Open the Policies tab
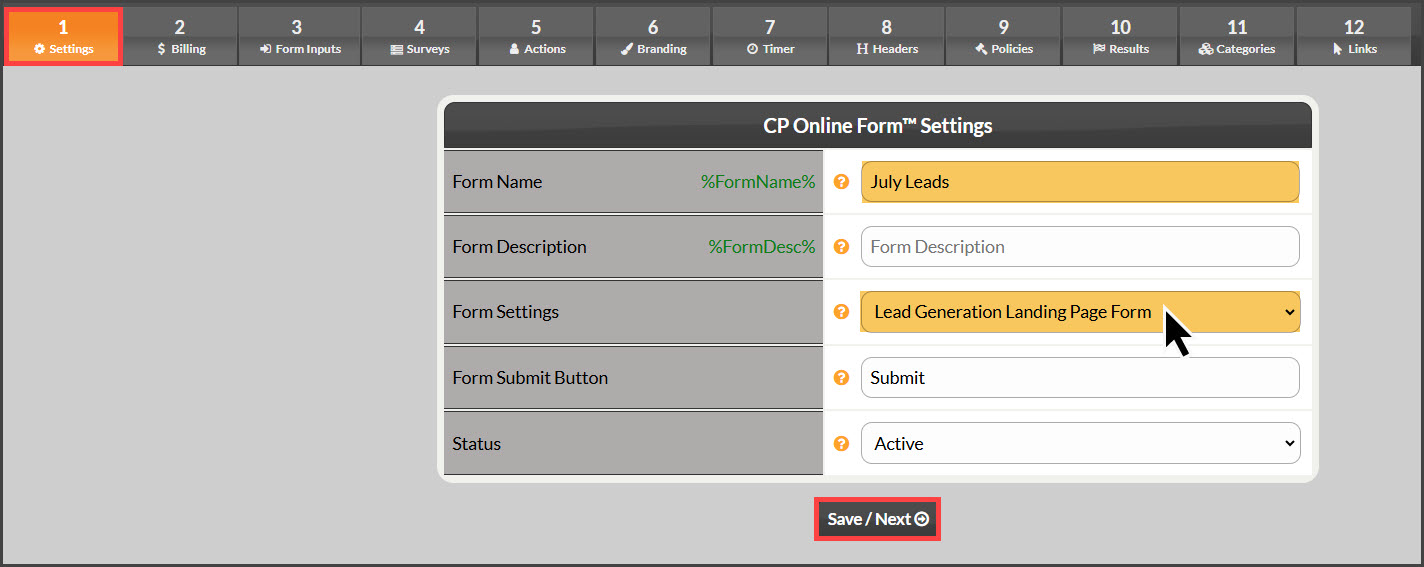The height and width of the screenshot is (567, 1424). point(1003,37)
